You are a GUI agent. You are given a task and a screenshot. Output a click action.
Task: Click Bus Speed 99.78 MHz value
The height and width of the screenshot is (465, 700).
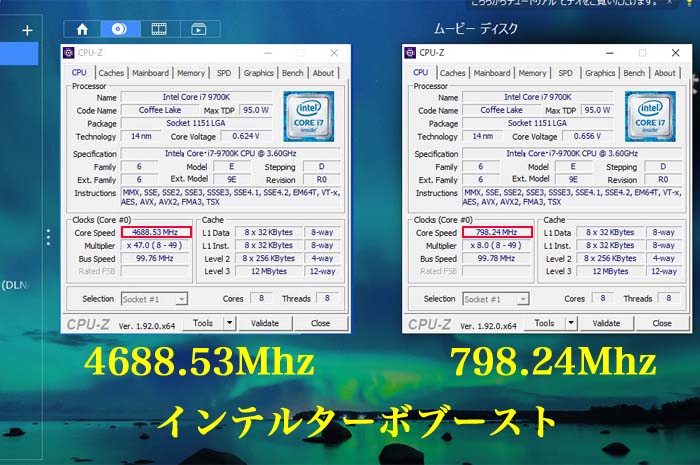click(x=496, y=258)
